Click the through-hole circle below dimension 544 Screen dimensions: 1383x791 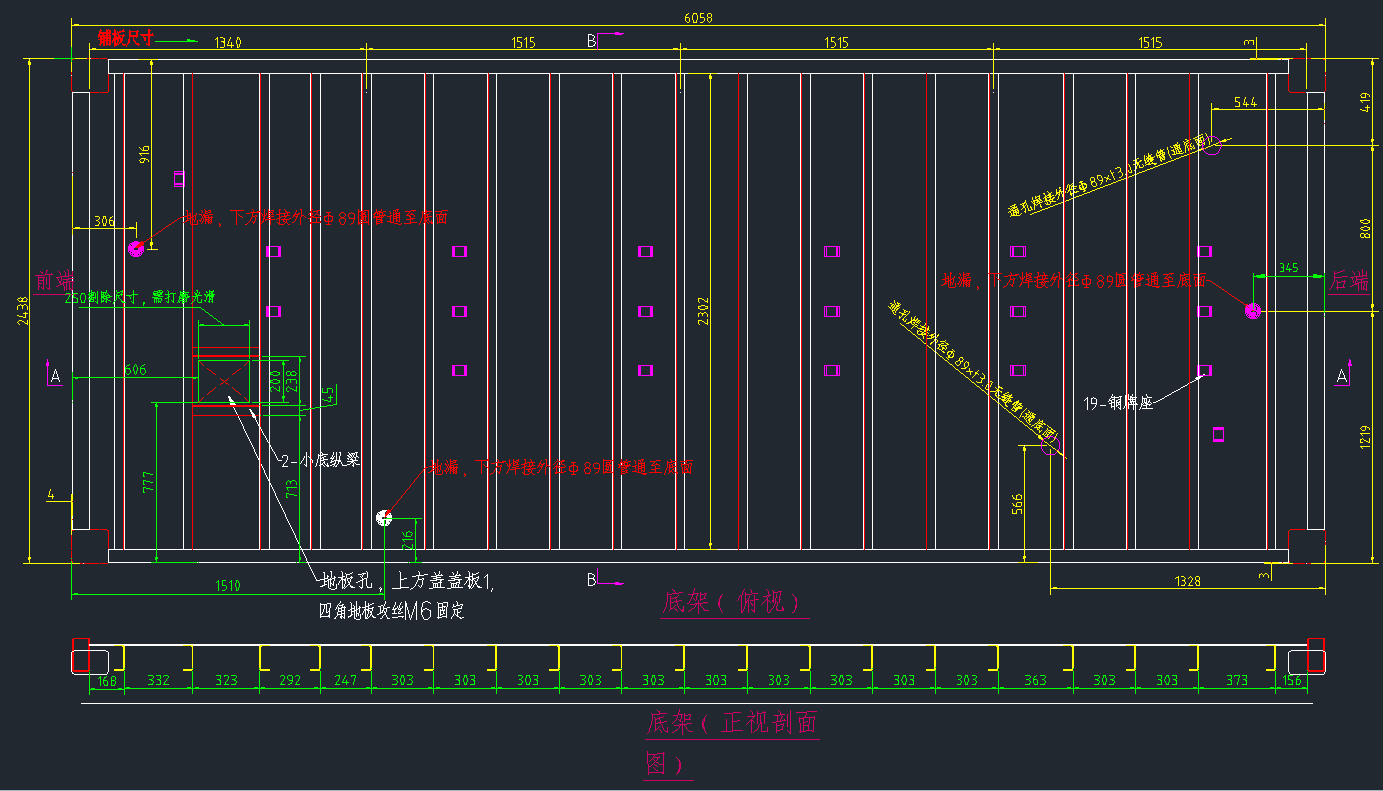(1214, 148)
